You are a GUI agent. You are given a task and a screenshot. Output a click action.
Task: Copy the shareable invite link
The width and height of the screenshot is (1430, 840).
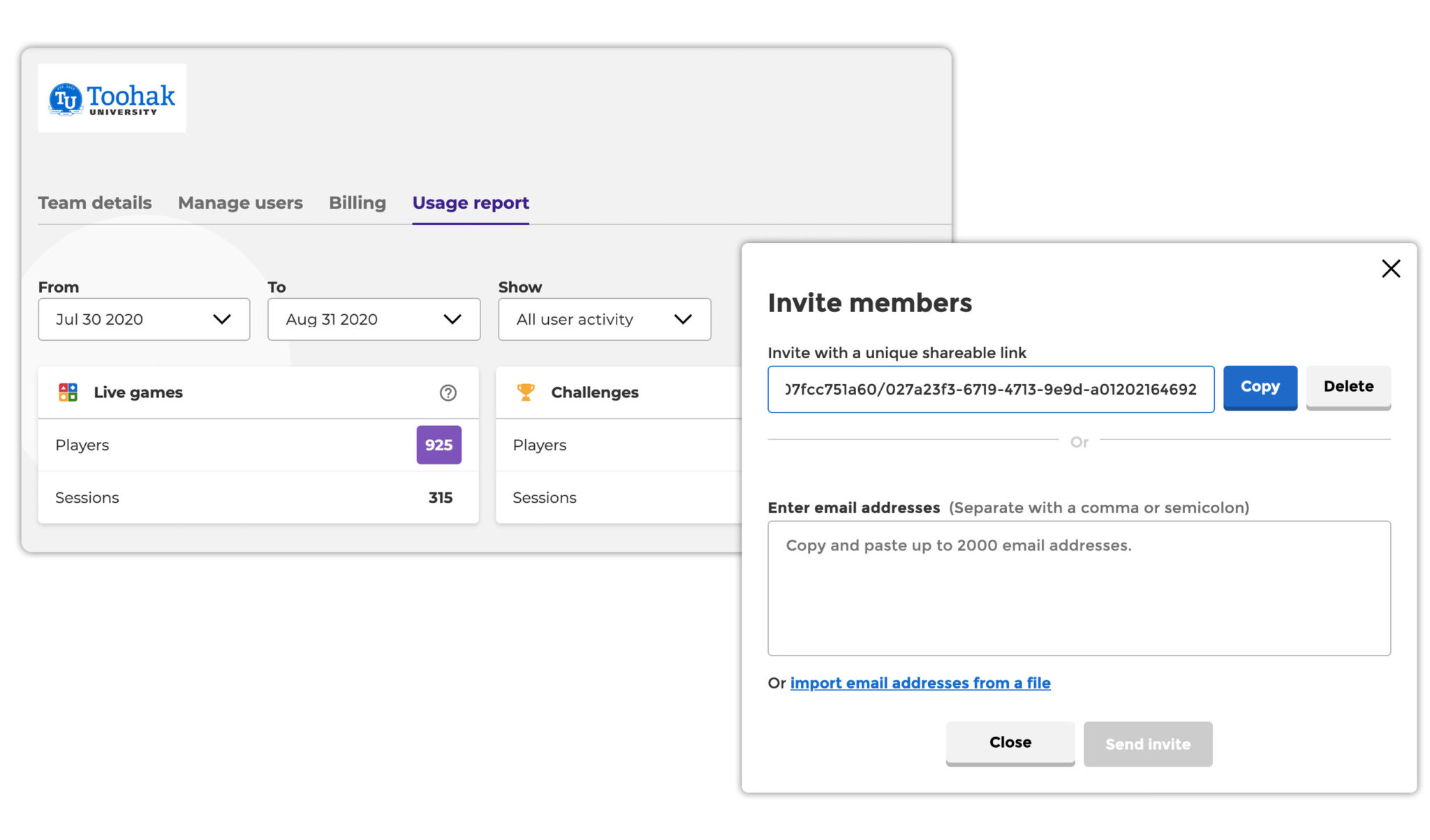click(x=1260, y=388)
